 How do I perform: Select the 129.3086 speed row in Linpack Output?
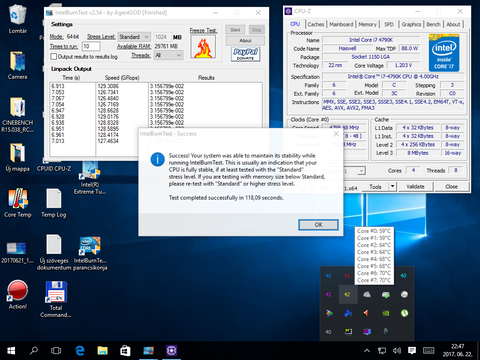(x=107, y=86)
